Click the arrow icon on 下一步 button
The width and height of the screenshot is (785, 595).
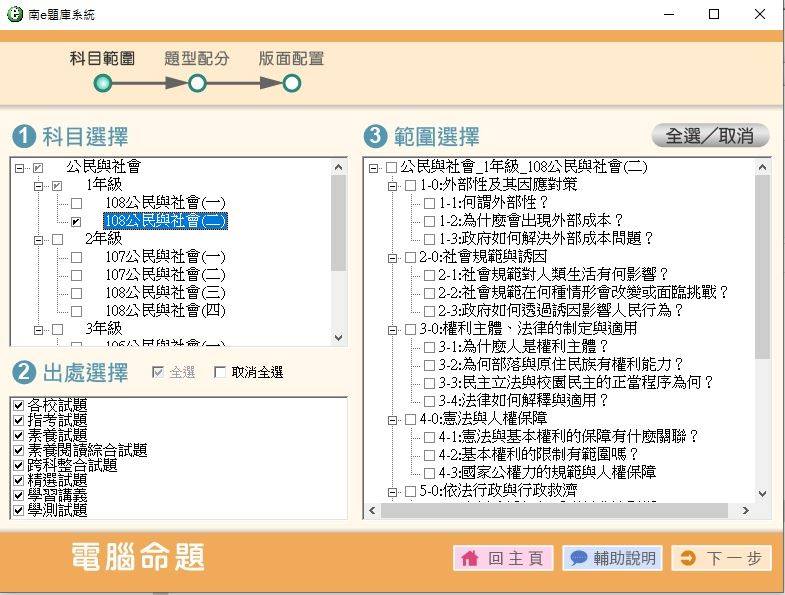(x=688, y=558)
